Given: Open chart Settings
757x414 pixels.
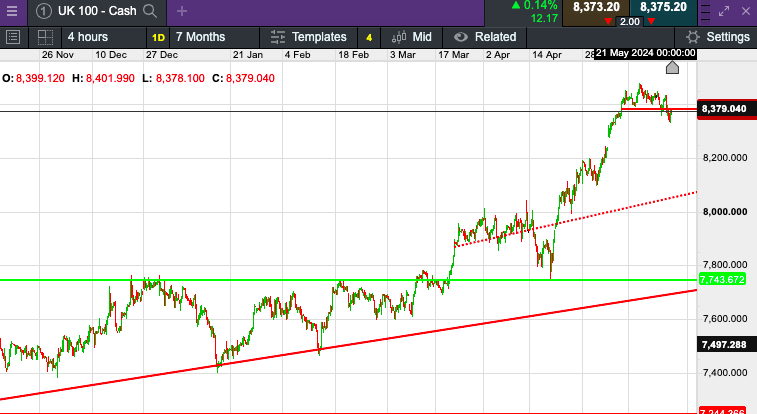Looking at the screenshot, I should click(718, 37).
